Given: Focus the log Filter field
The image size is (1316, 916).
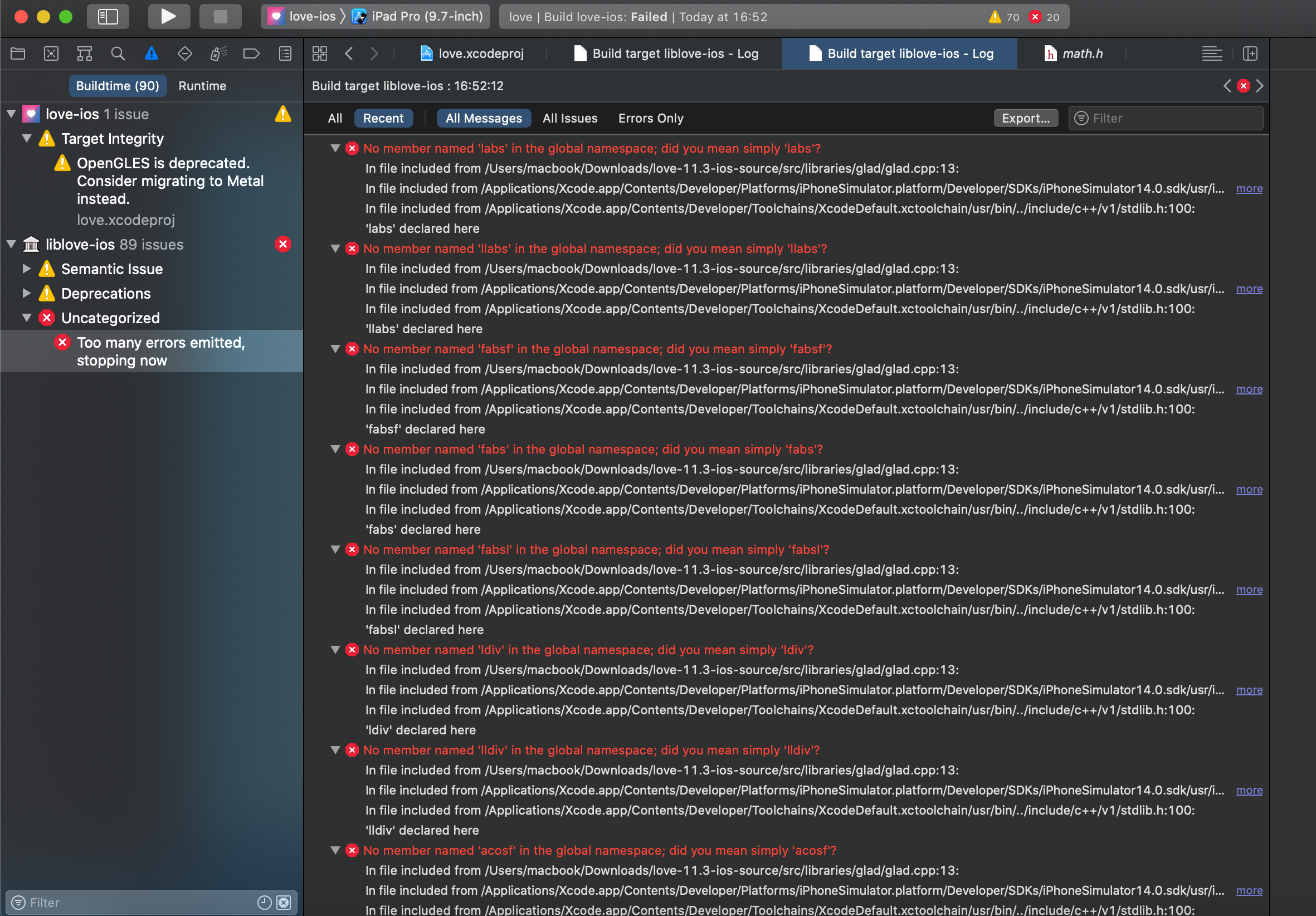Looking at the screenshot, I should click(x=1166, y=119).
